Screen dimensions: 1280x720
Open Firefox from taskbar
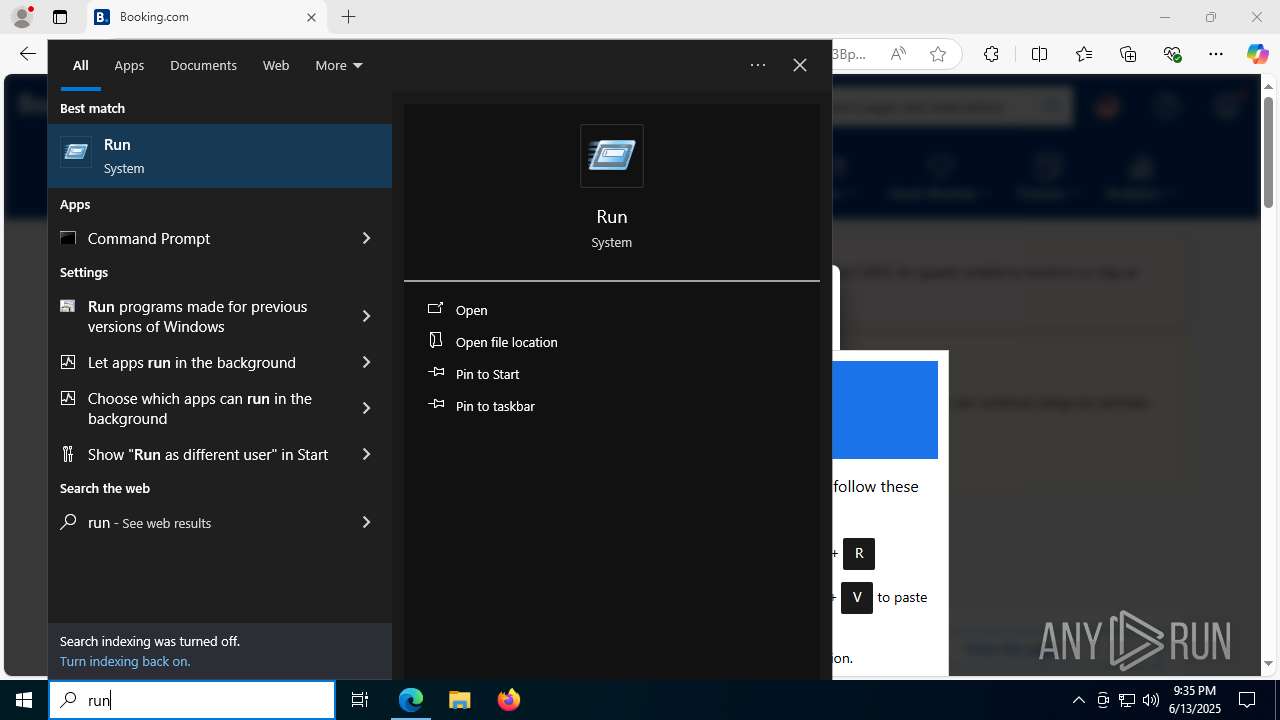pos(508,700)
